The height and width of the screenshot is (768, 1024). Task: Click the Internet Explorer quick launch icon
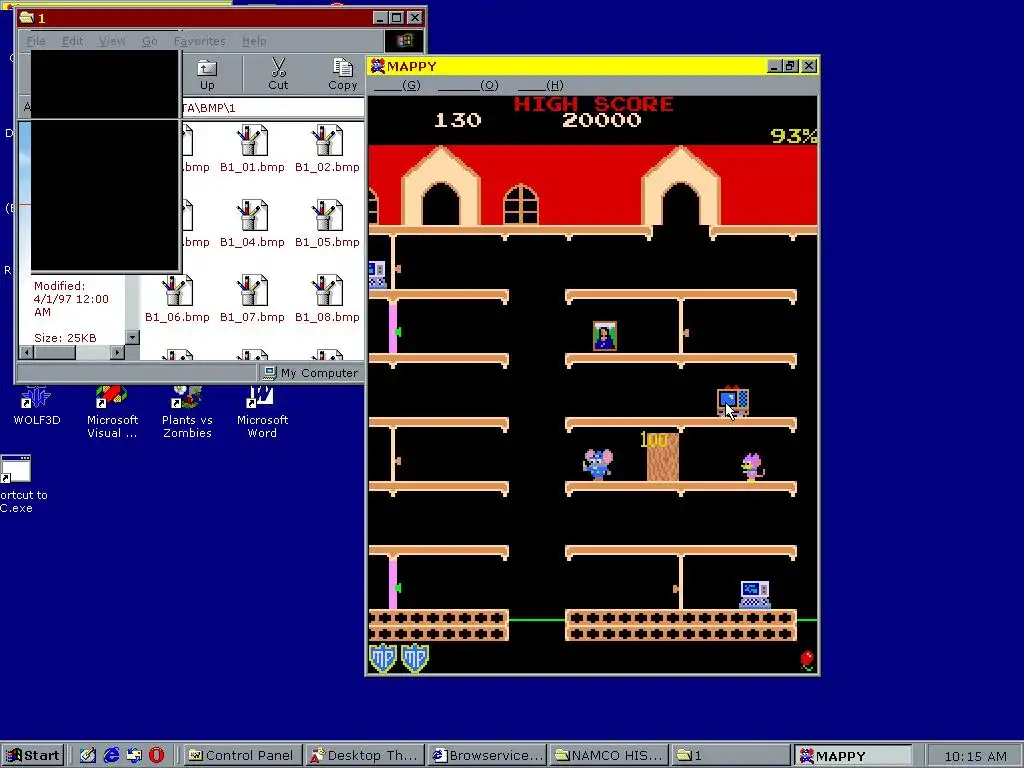(x=111, y=756)
